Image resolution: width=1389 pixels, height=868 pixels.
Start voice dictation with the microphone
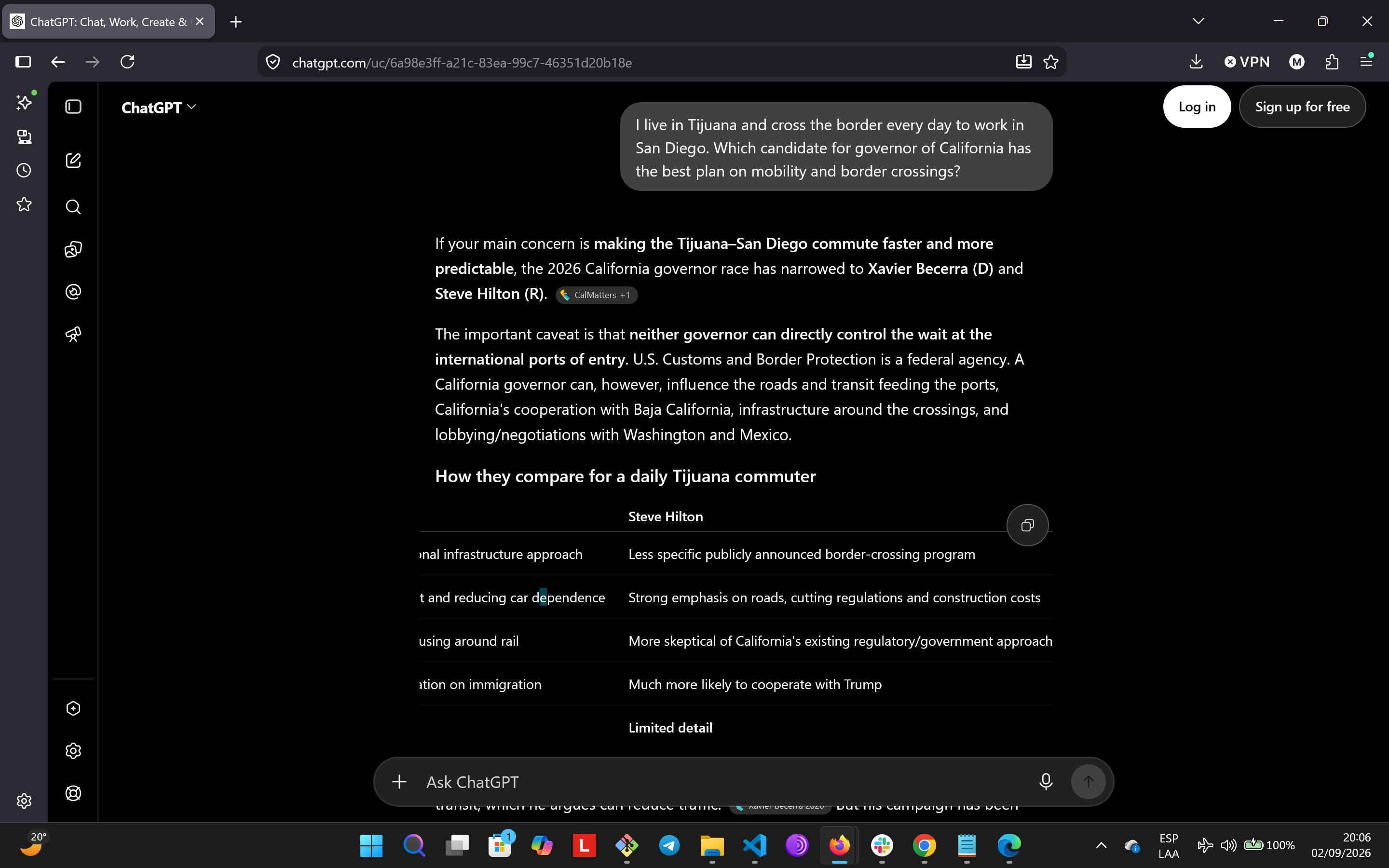click(1046, 781)
